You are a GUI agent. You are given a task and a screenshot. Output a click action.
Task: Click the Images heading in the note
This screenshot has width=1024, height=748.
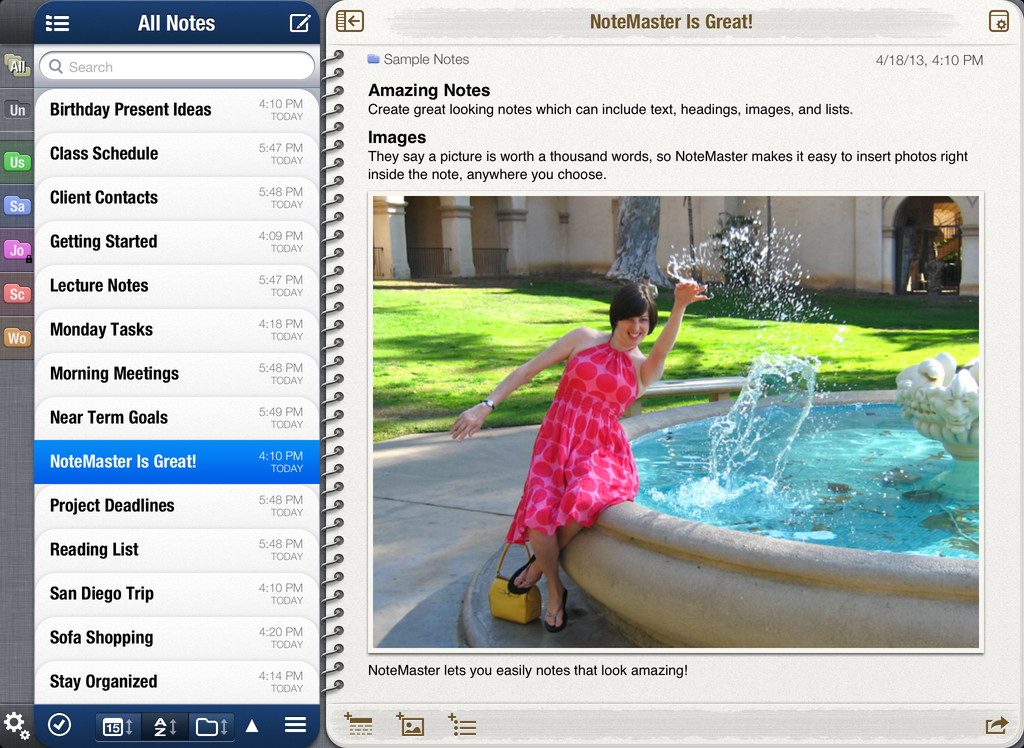click(396, 137)
